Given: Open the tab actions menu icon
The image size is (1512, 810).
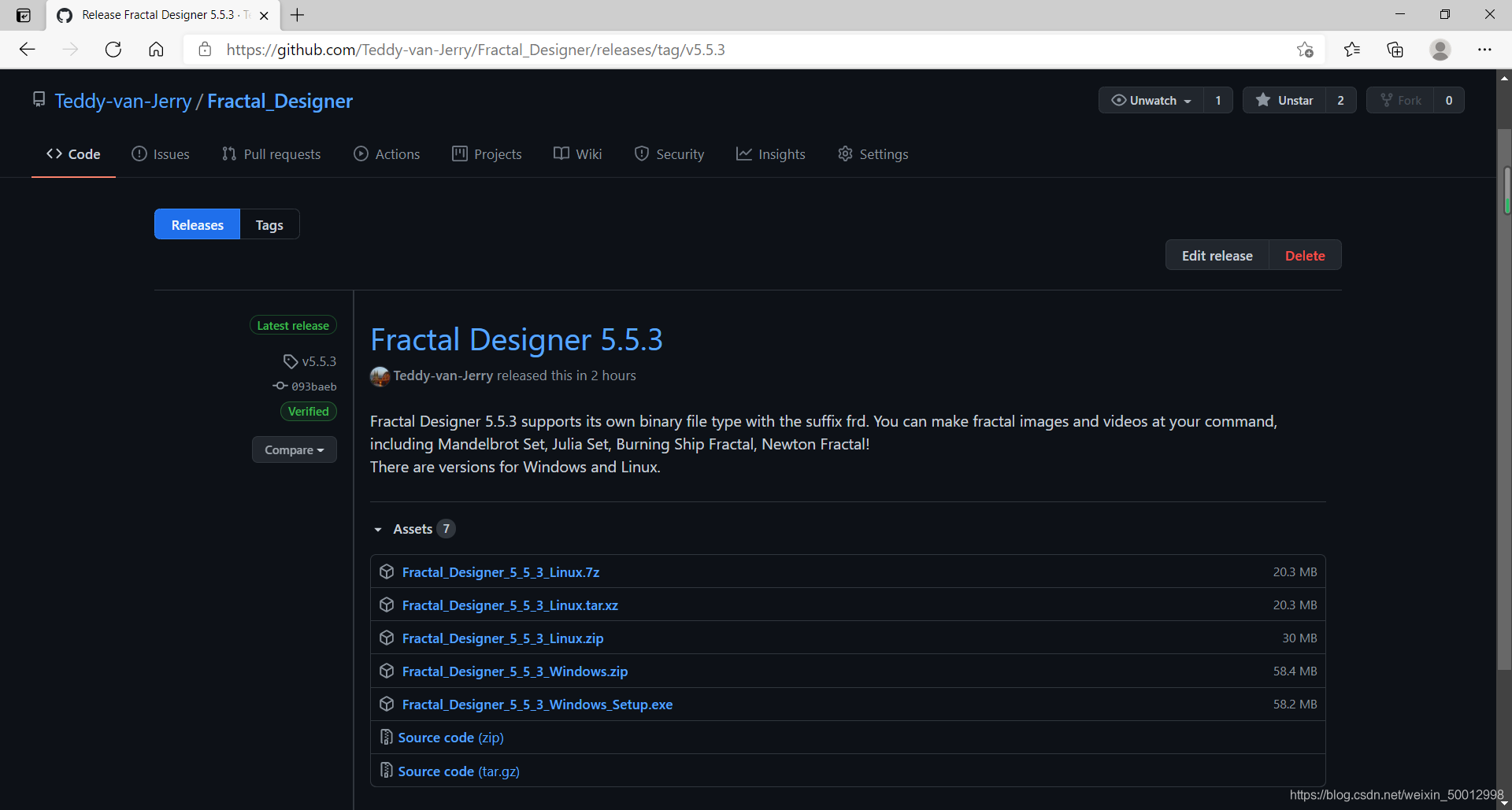Looking at the screenshot, I should (24, 15).
